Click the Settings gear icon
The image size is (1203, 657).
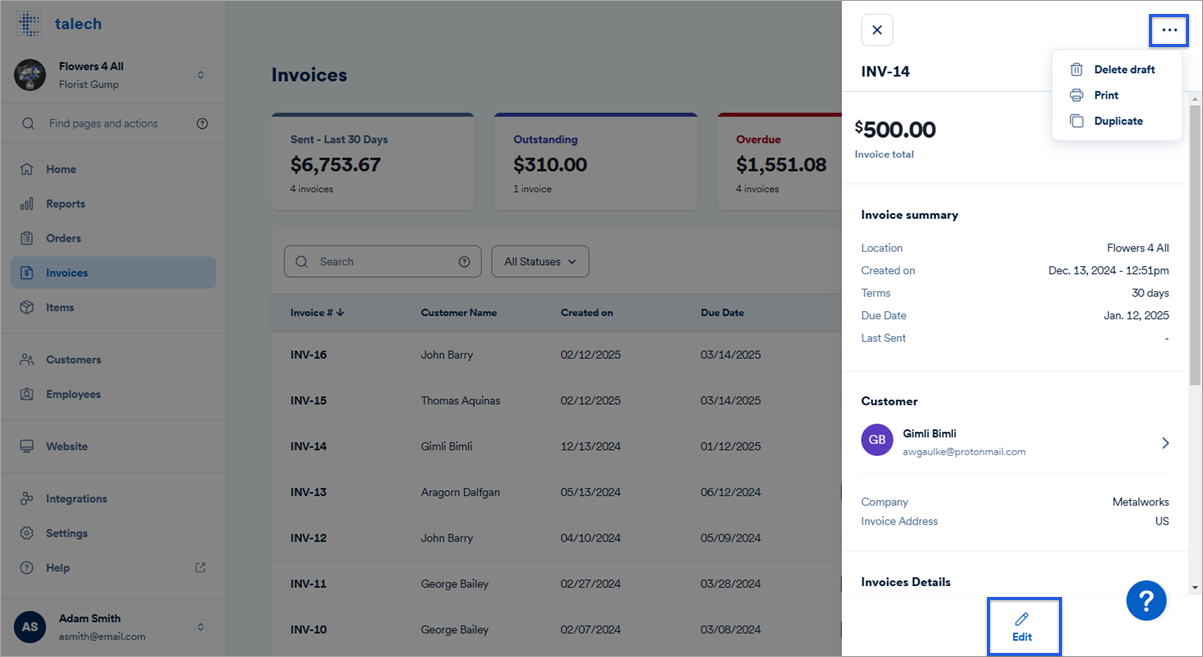27,533
